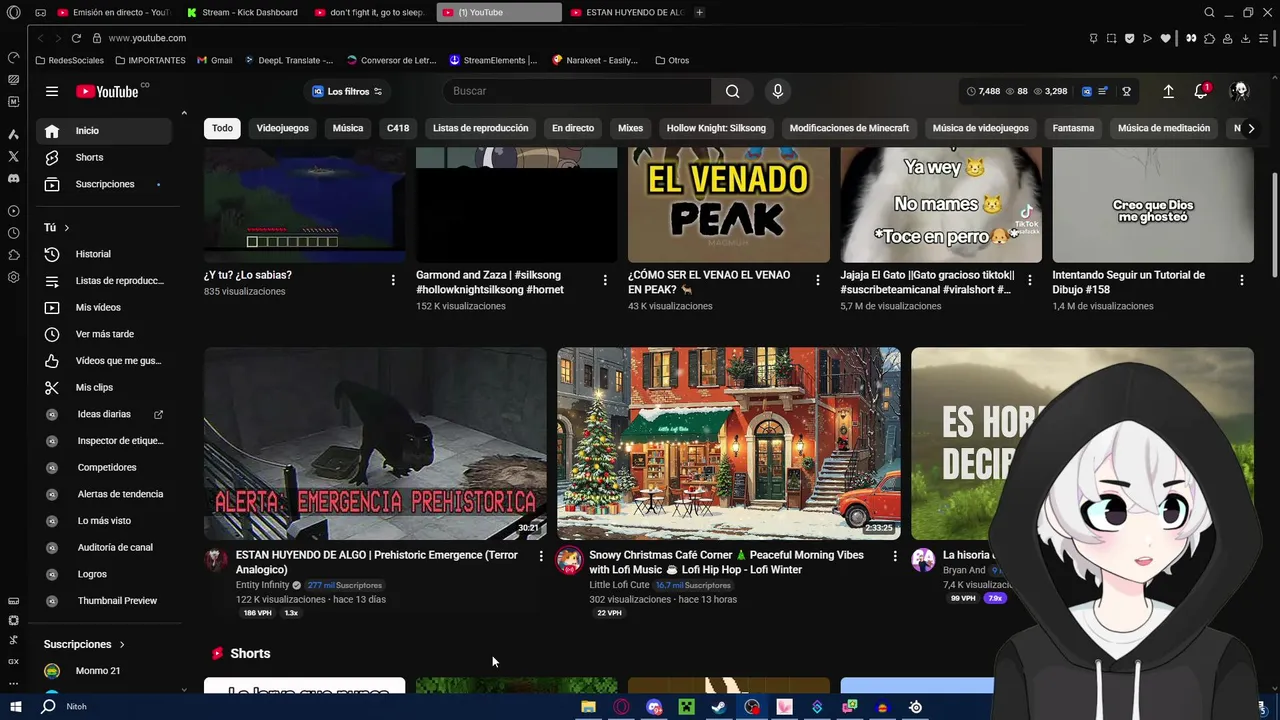Open the account avatar menu
Viewport: 1280px width, 720px height.
[1240, 91]
